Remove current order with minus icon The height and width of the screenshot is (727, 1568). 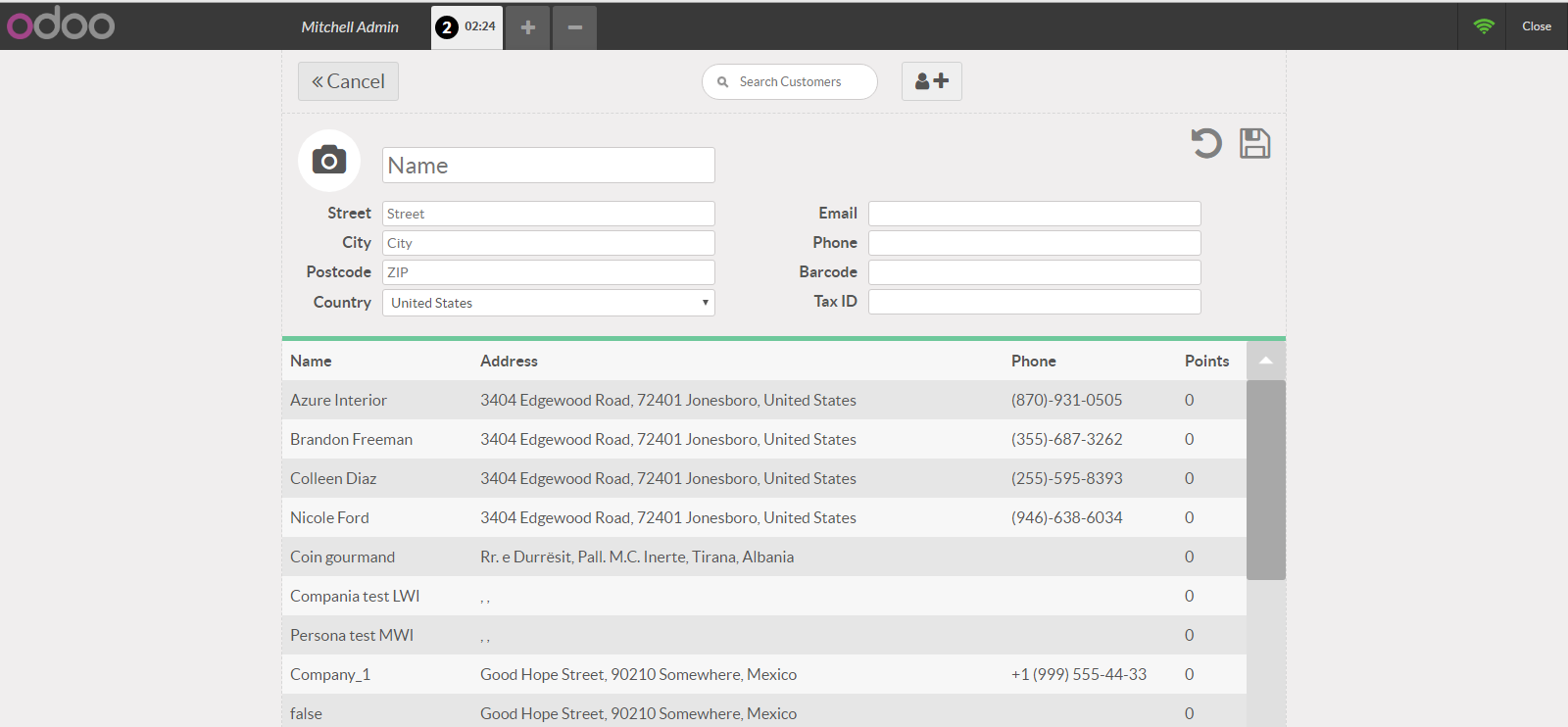coord(575,27)
